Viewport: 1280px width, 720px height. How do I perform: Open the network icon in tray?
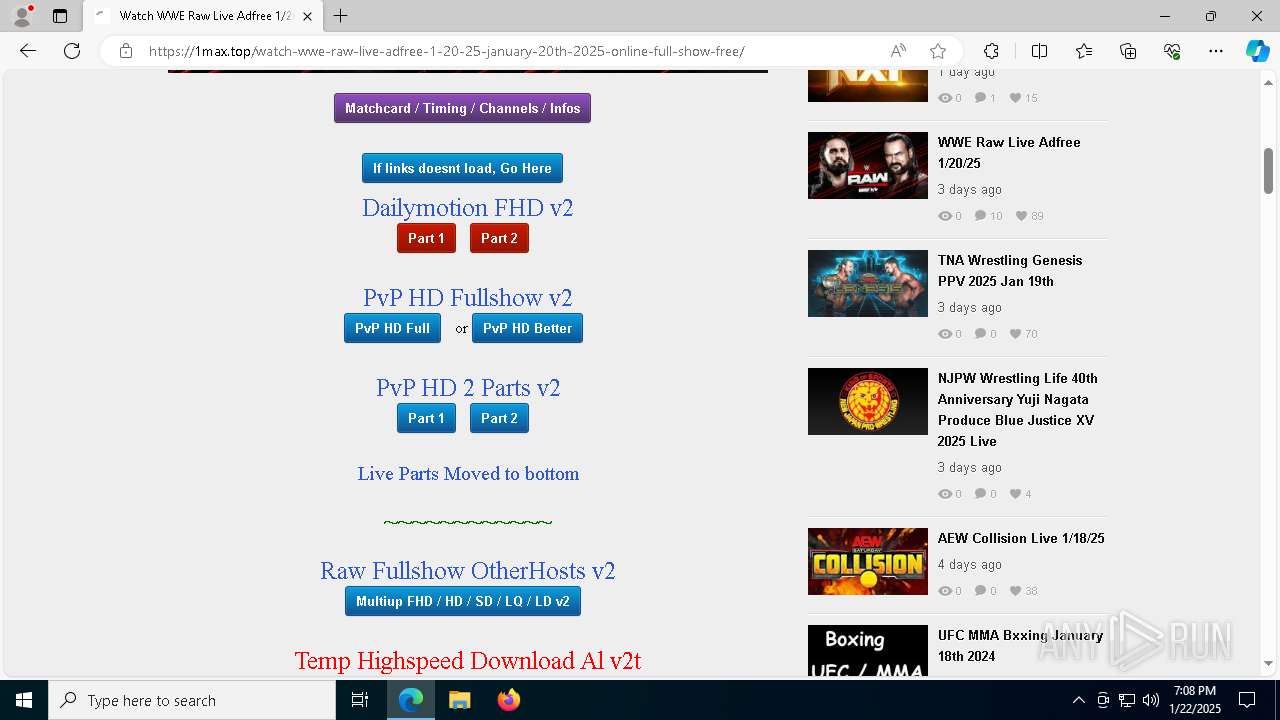(x=1127, y=700)
